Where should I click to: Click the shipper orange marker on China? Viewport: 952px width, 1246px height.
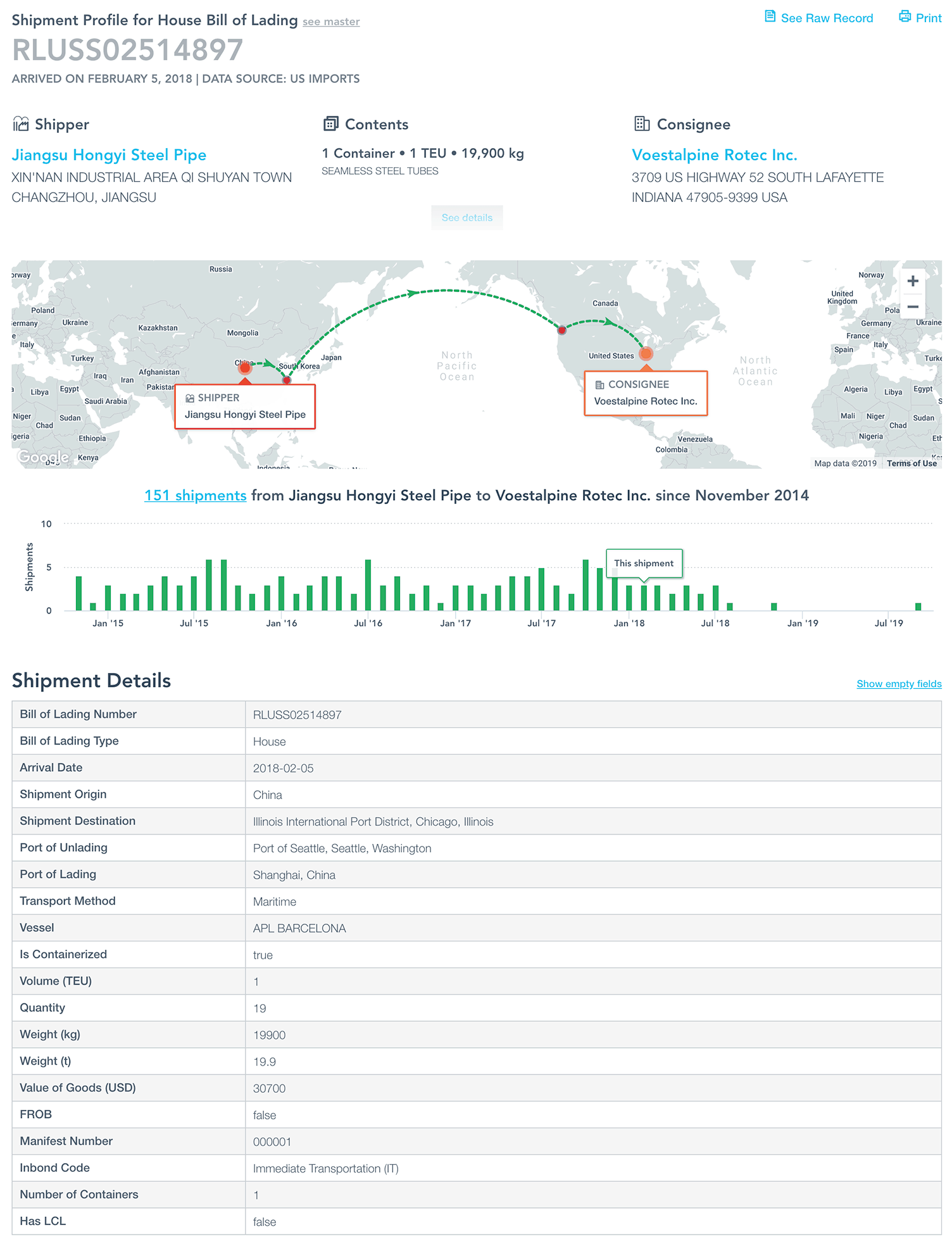[245, 368]
